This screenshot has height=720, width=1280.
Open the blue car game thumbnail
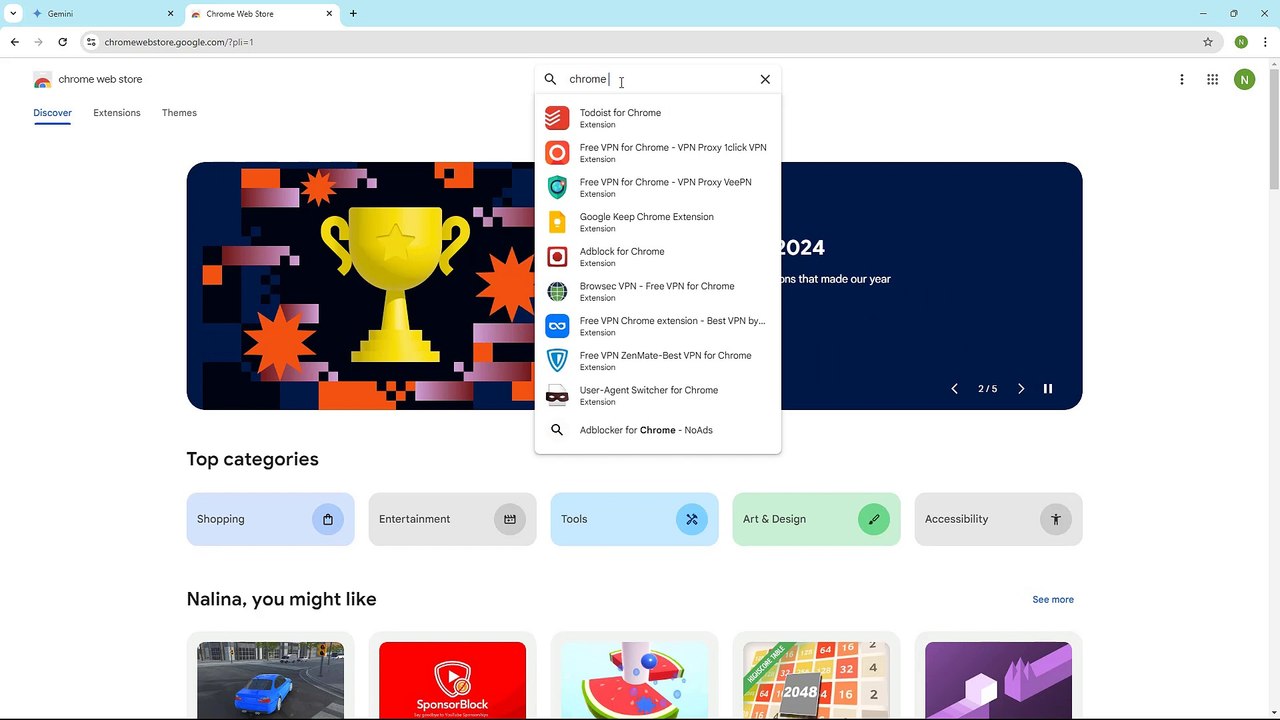(x=270, y=680)
